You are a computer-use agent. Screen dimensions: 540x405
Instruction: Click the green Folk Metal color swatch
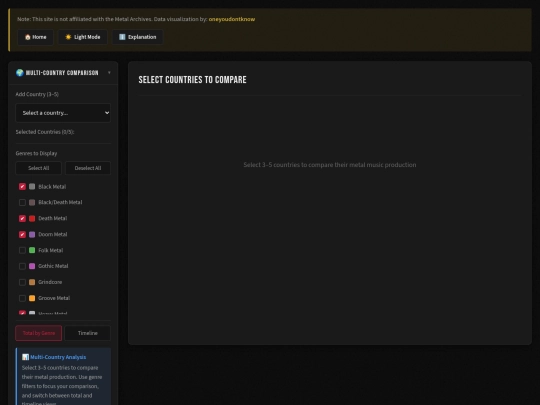(32, 250)
